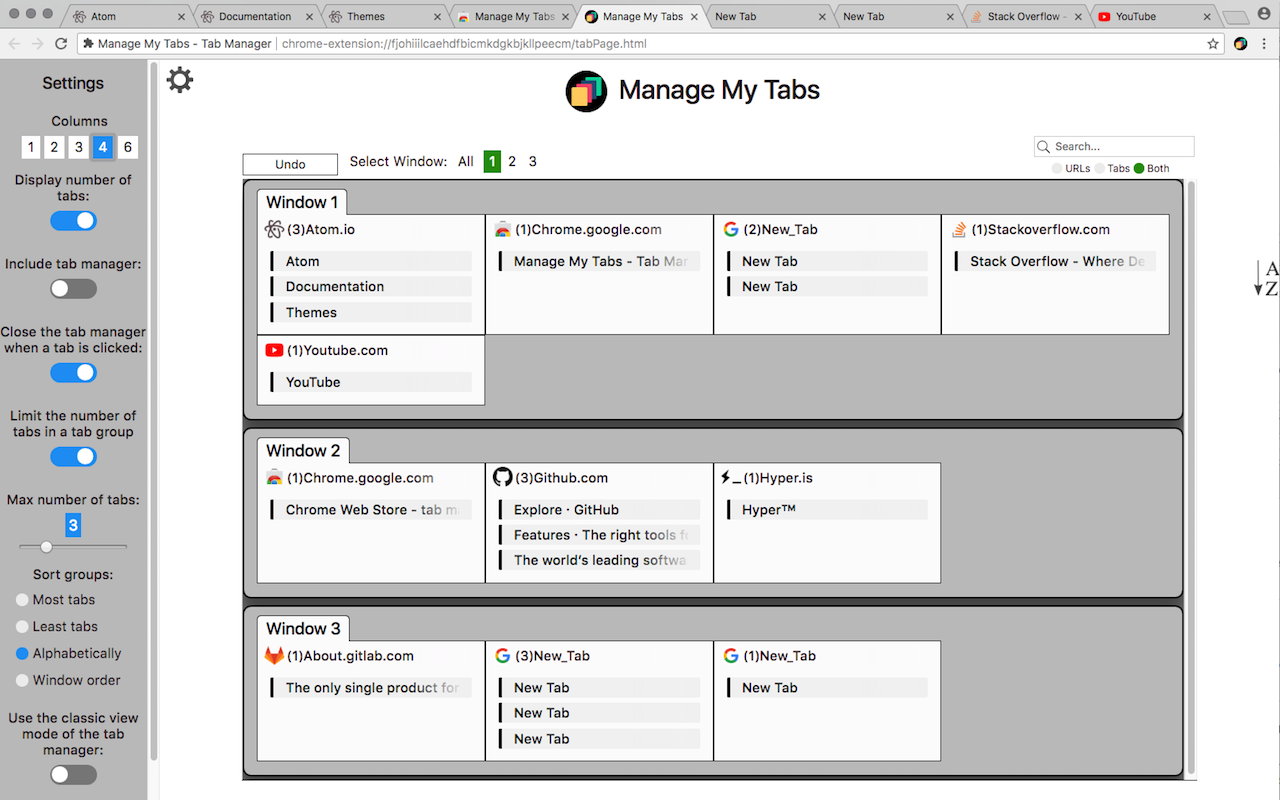Click the Manage My Tabs extension icon in the toolbar
Screen dimensions: 1280x800
point(1241,44)
